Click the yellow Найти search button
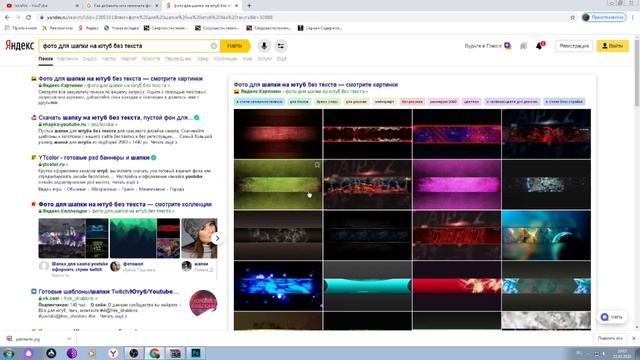640x360 pixels. 235,46
